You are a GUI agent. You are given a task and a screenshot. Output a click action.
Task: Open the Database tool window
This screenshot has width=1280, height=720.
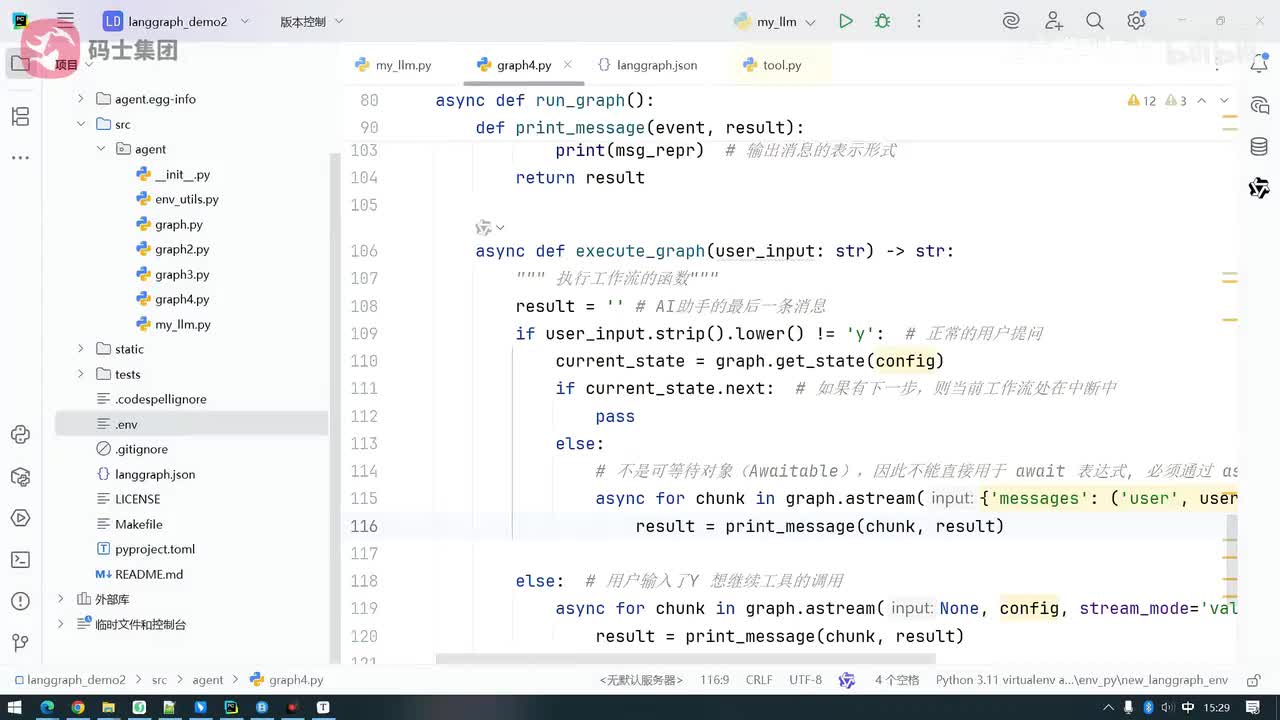pyautogui.click(x=1259, y=147)
